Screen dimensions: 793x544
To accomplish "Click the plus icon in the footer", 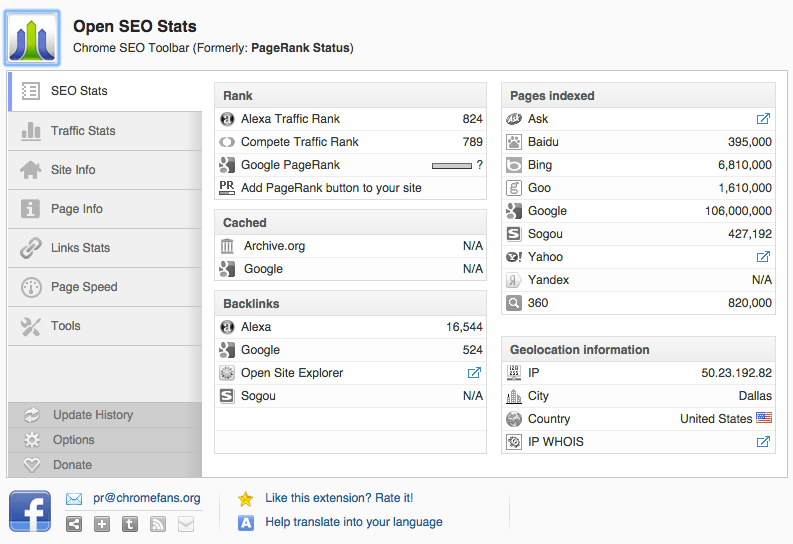I will pos(102,524).
